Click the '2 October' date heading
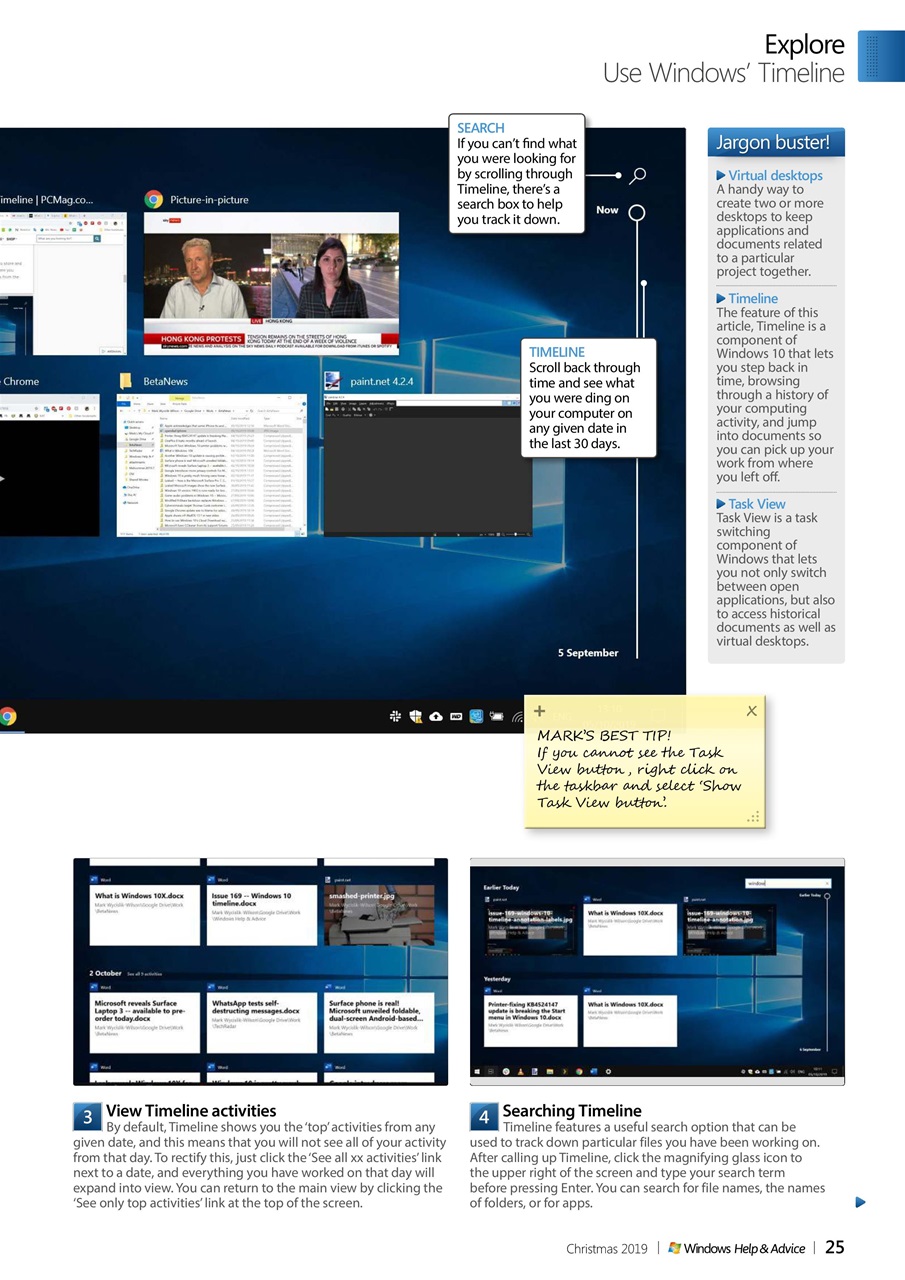The width and height of the screenshot is (905, 1280). (105, 973)
